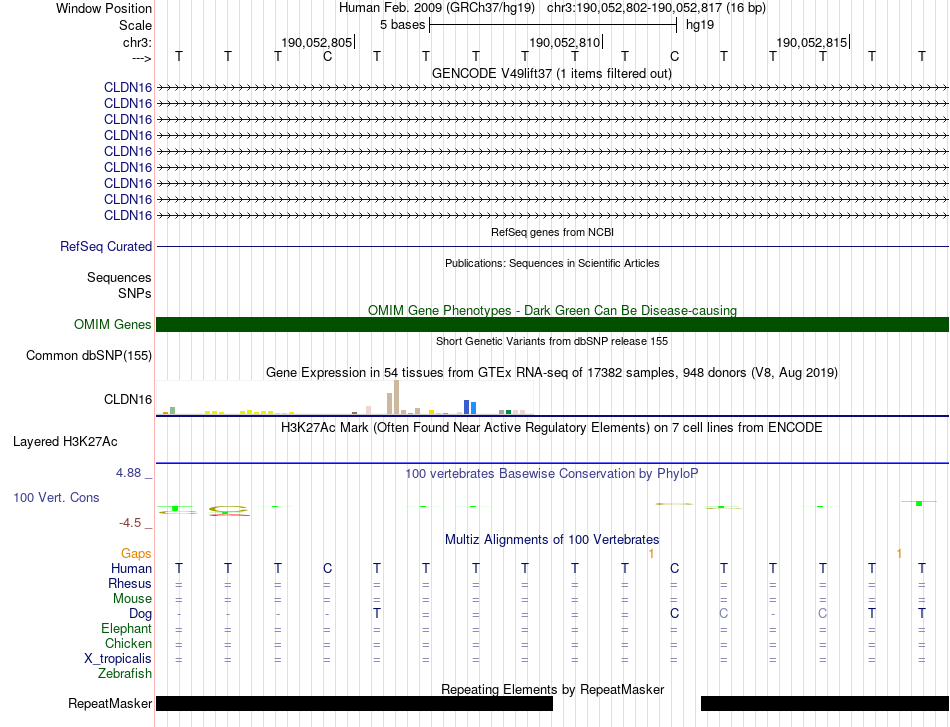Open the GENCODE V49lift37 track title
The width and height of the screenshot is (950, 727).
coord(551,73)
